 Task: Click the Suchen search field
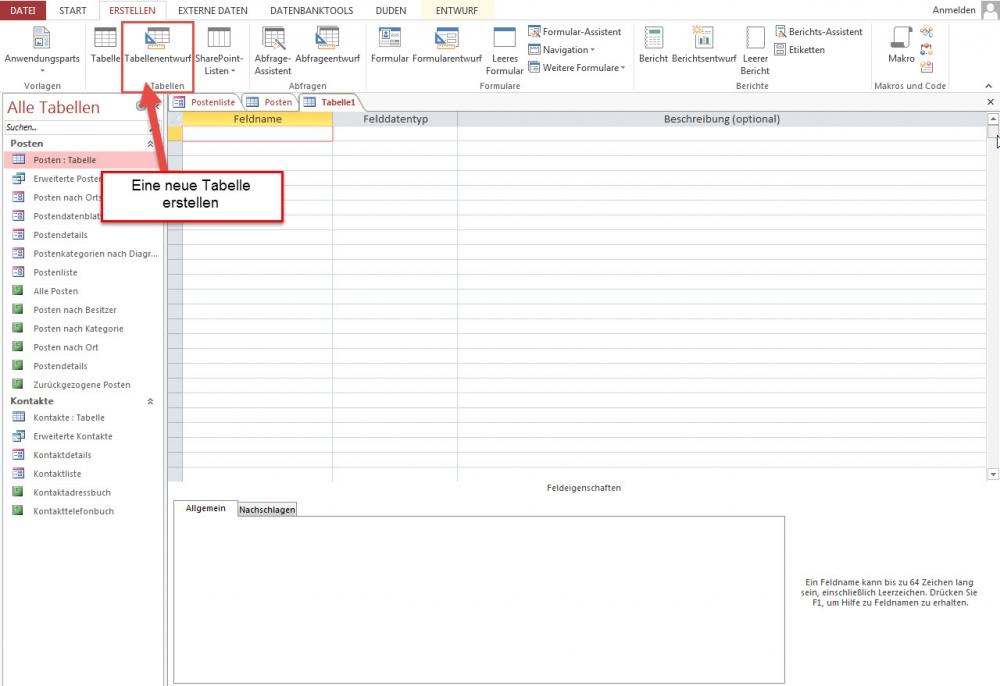pyautogui.click(x=76, y=127)
